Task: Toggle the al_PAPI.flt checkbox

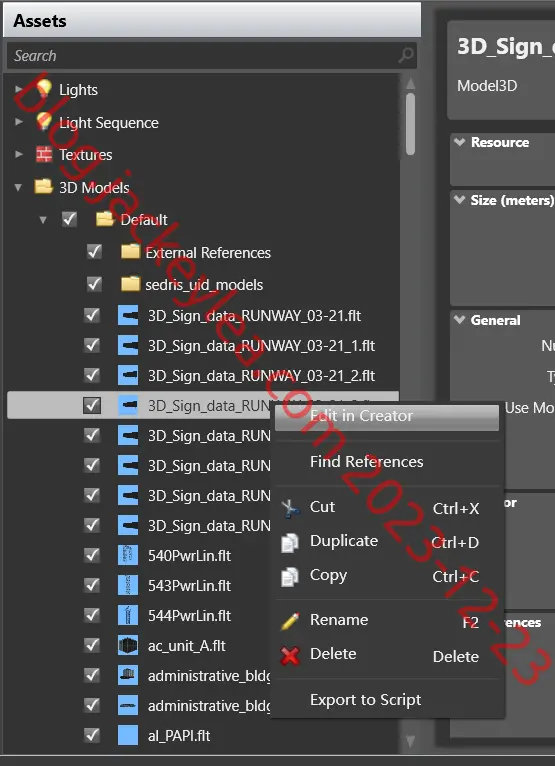Action: coord(92,735)
